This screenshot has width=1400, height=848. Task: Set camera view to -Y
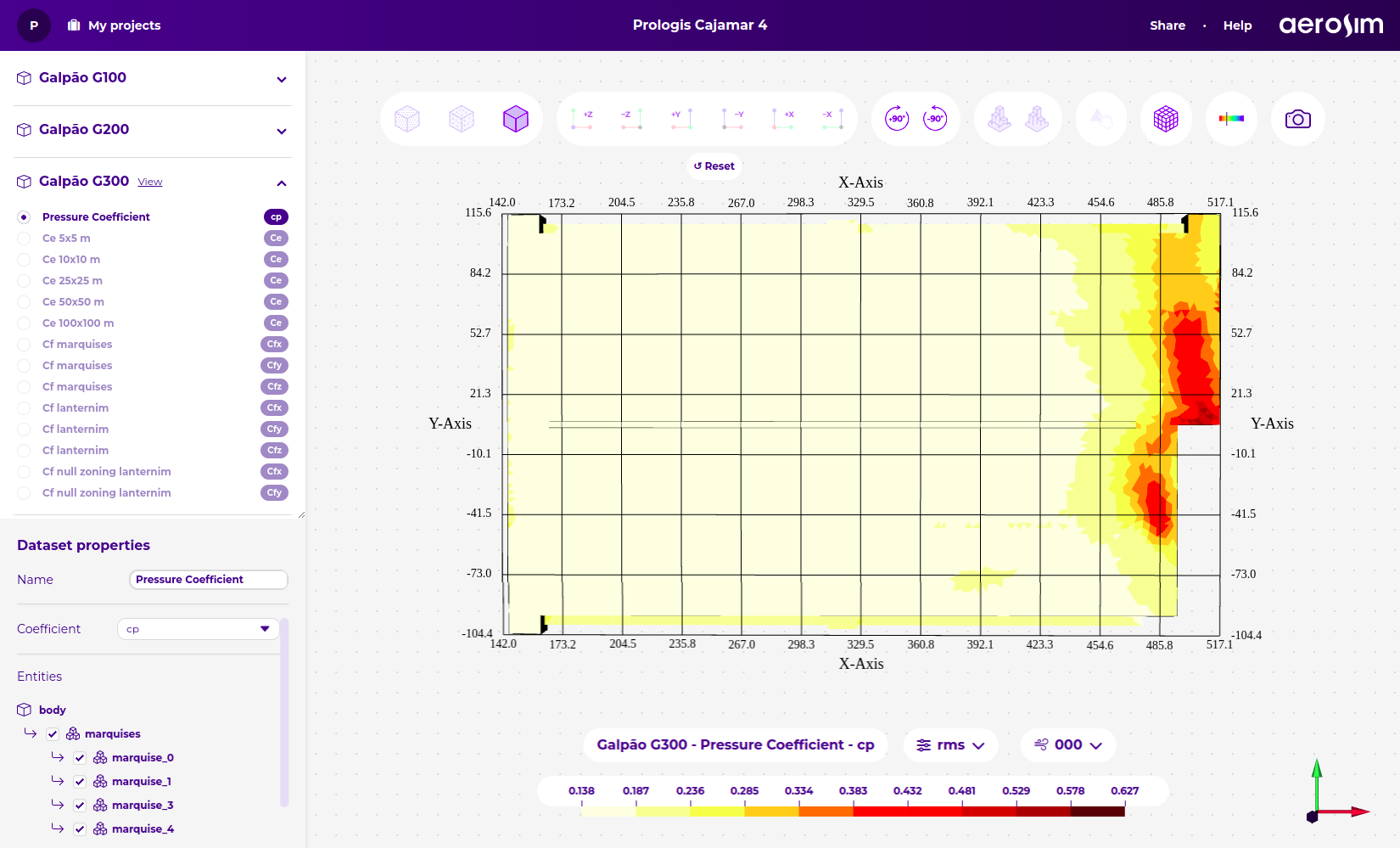click(733, 119)
